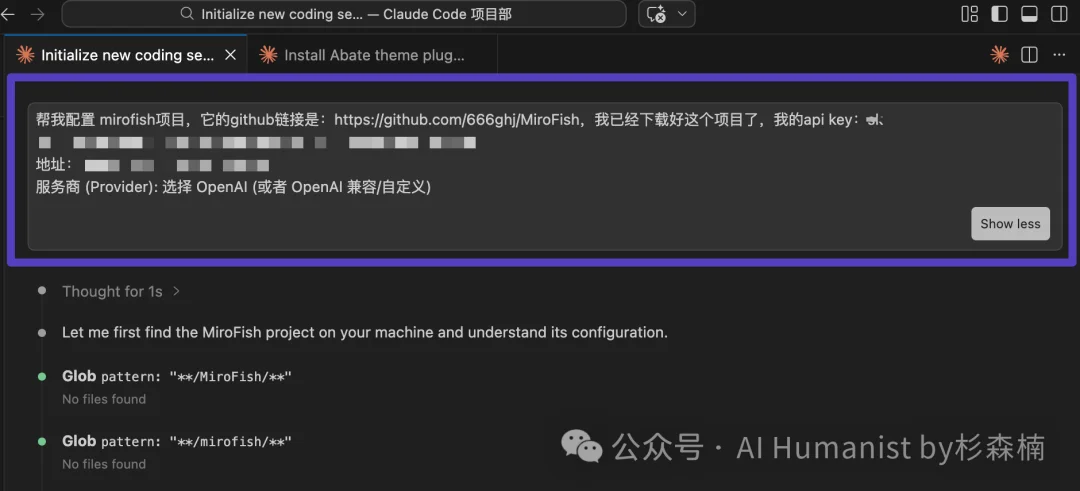
Task: Select the 'Initialize new coding se...' tab
Action: (126, 55)
